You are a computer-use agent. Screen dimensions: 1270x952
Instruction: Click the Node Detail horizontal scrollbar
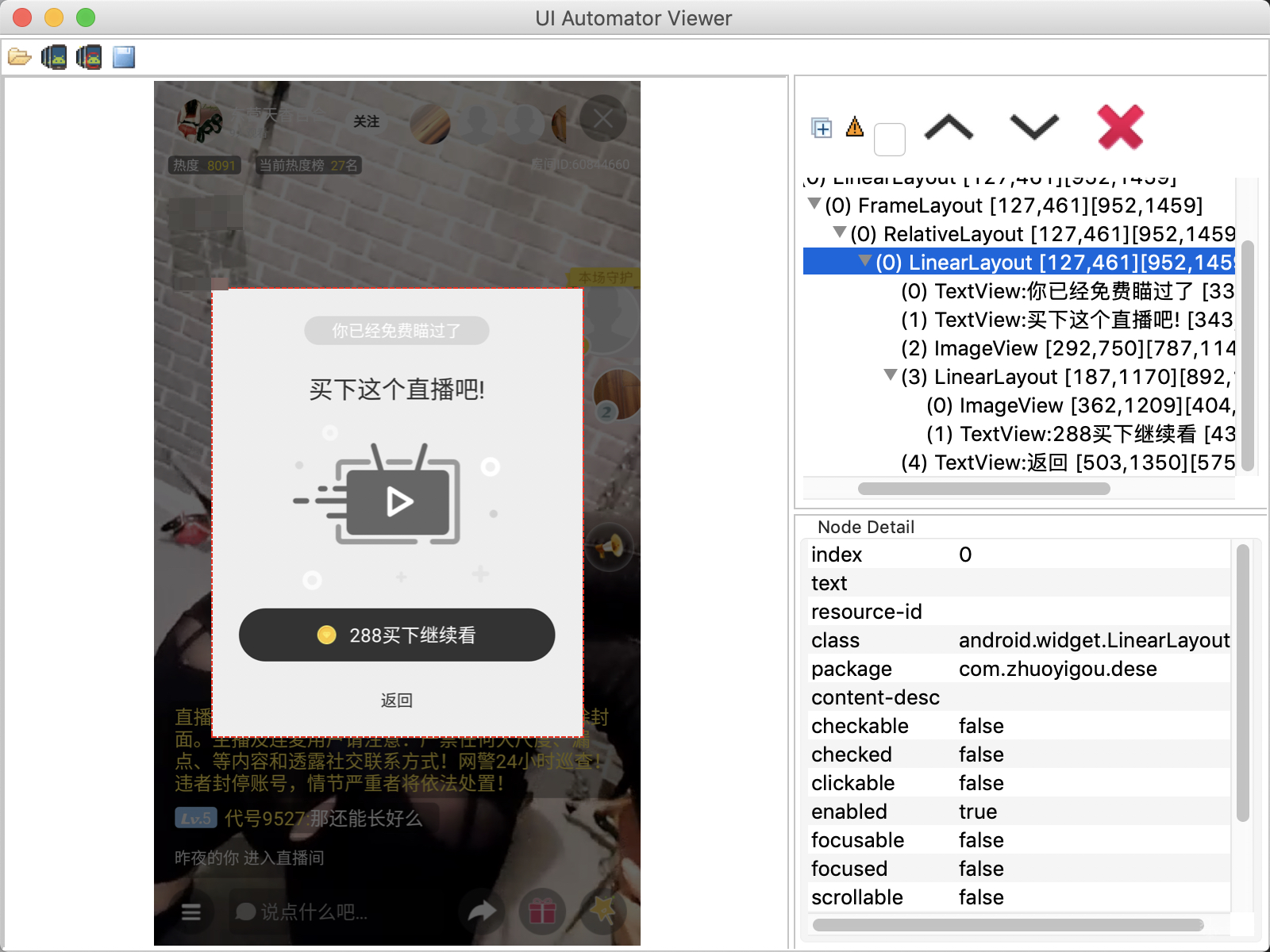(1008, 924)
